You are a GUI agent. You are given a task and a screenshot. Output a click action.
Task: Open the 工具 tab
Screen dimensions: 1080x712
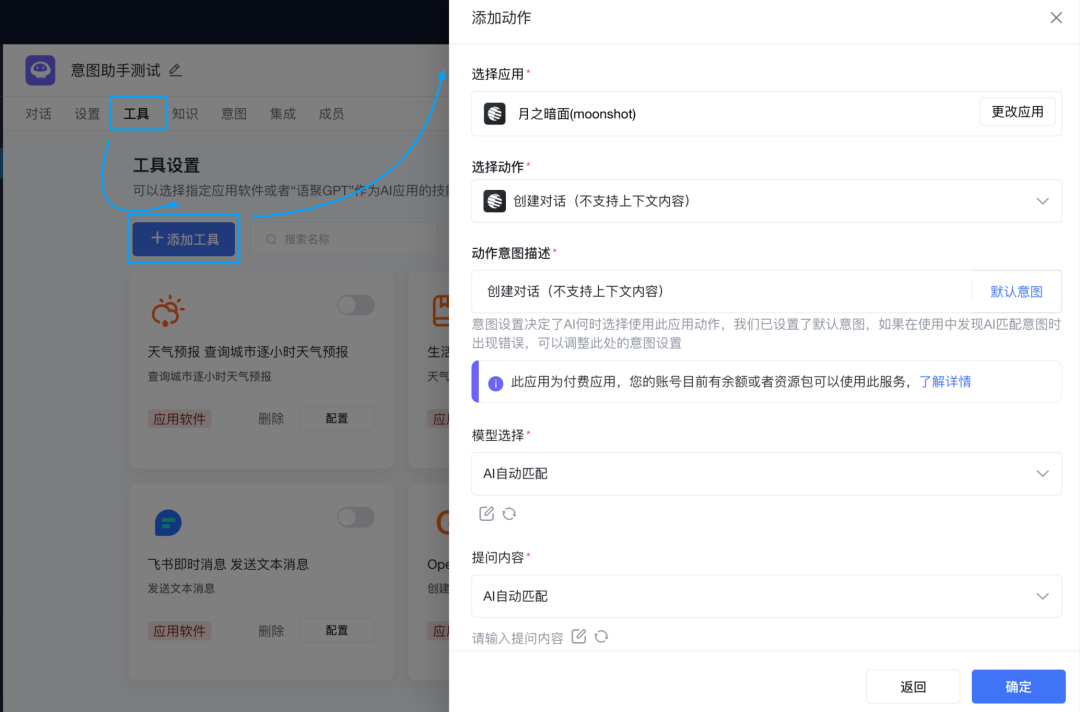coord(136,114)
